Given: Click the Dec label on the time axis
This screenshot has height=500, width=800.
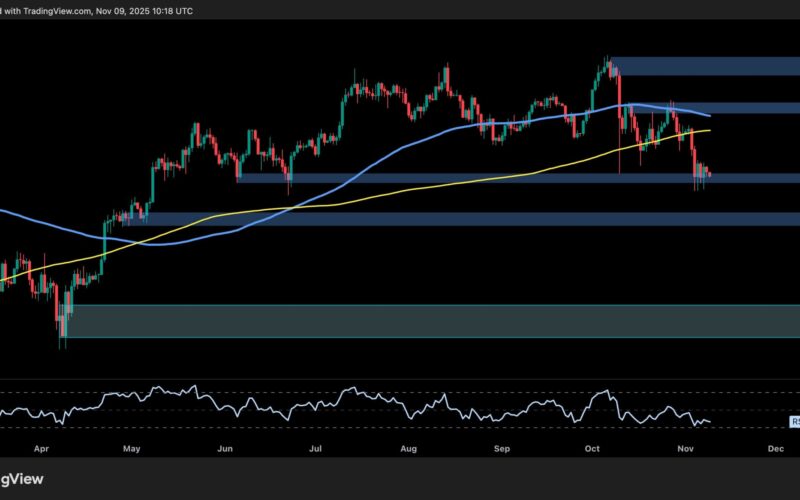Looking at the screenshot, I should click(775, 451).
